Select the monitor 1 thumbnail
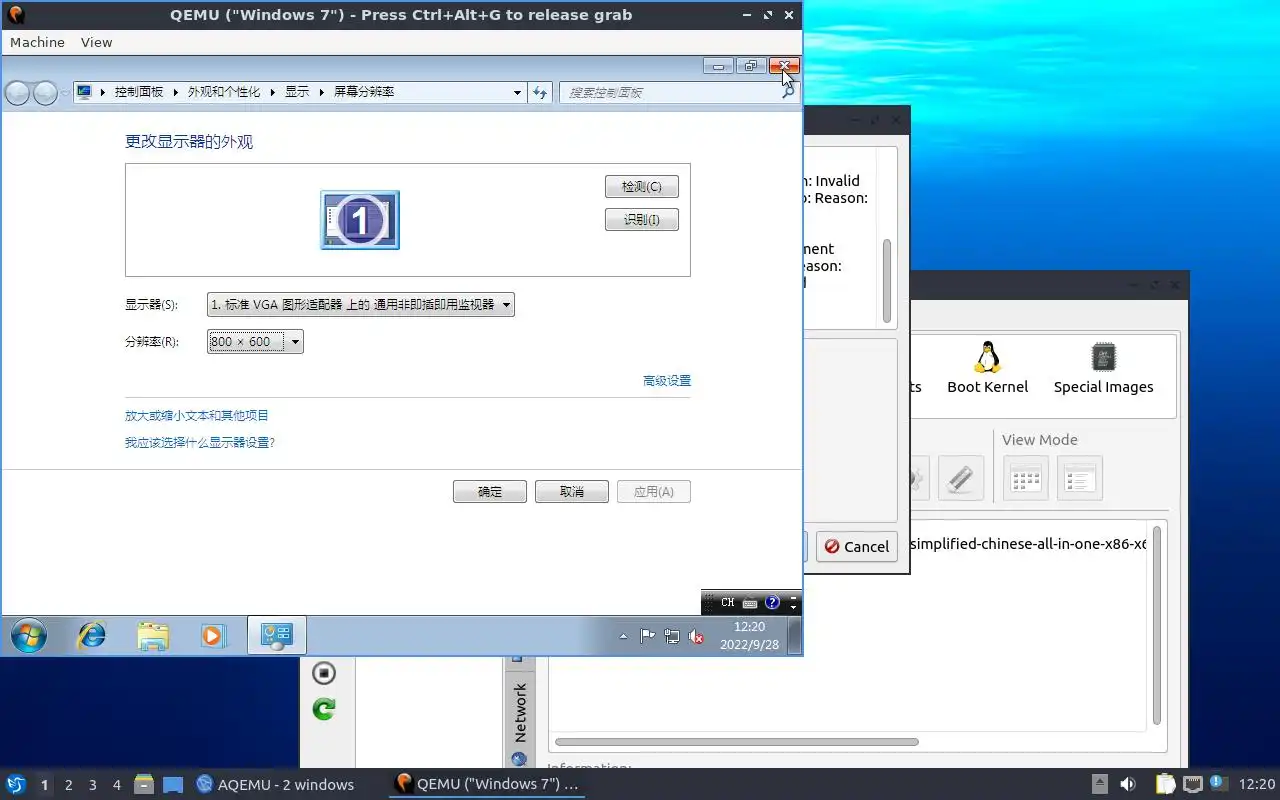 (x=360, y=220)
